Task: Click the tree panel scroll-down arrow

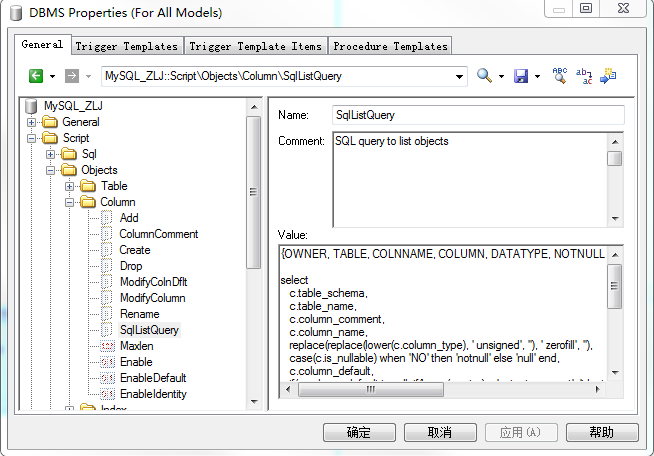Action: click(254, 402)
